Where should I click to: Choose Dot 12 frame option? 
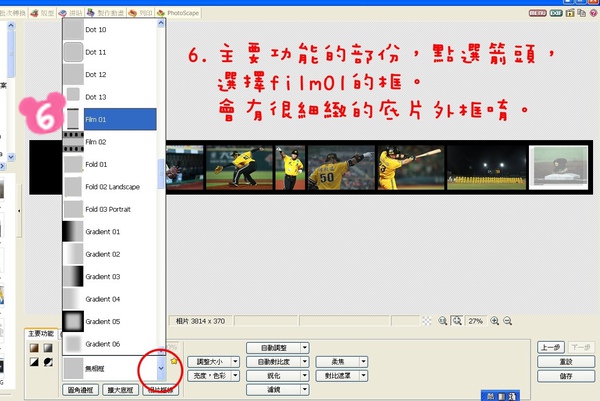point(109,74)
